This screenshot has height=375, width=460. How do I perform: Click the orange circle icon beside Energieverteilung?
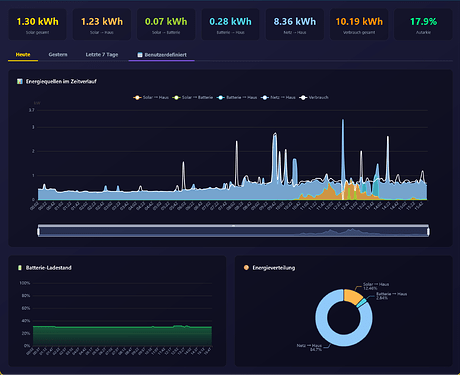246,267
